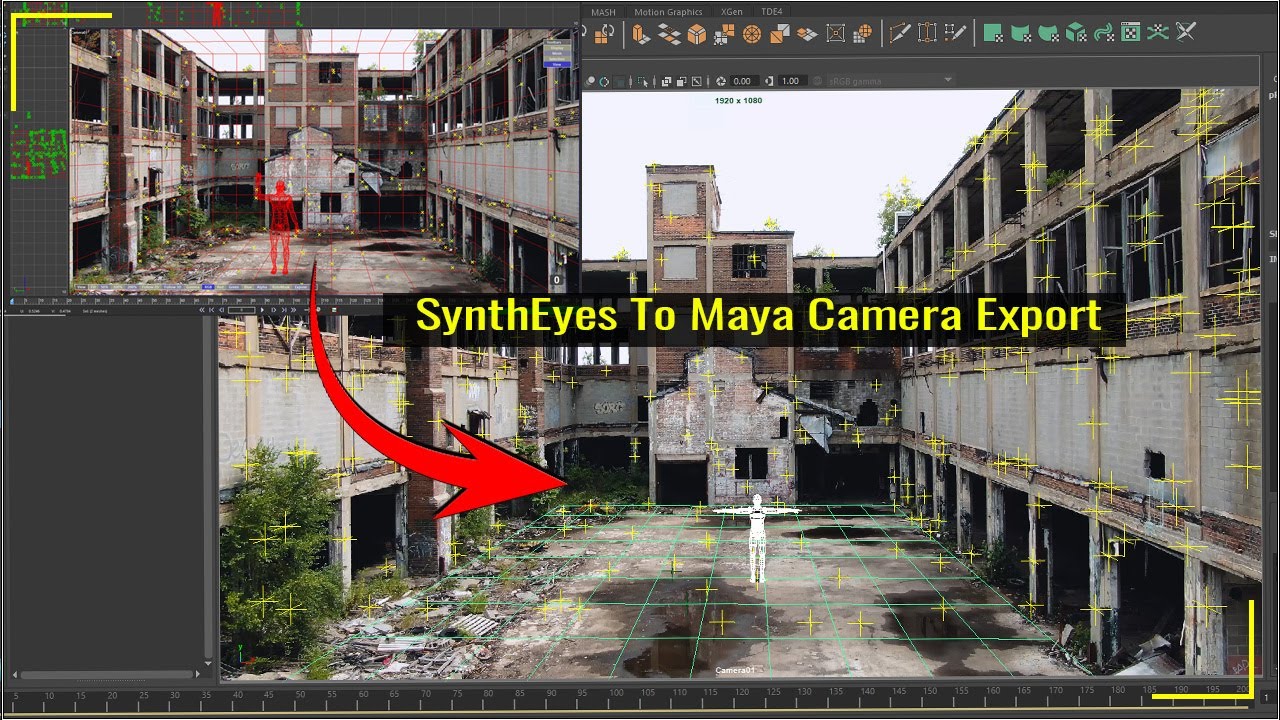Screen dimensions: 1280x720
Task: Click the exposure value field 0.00
Action: click(743, 81)
